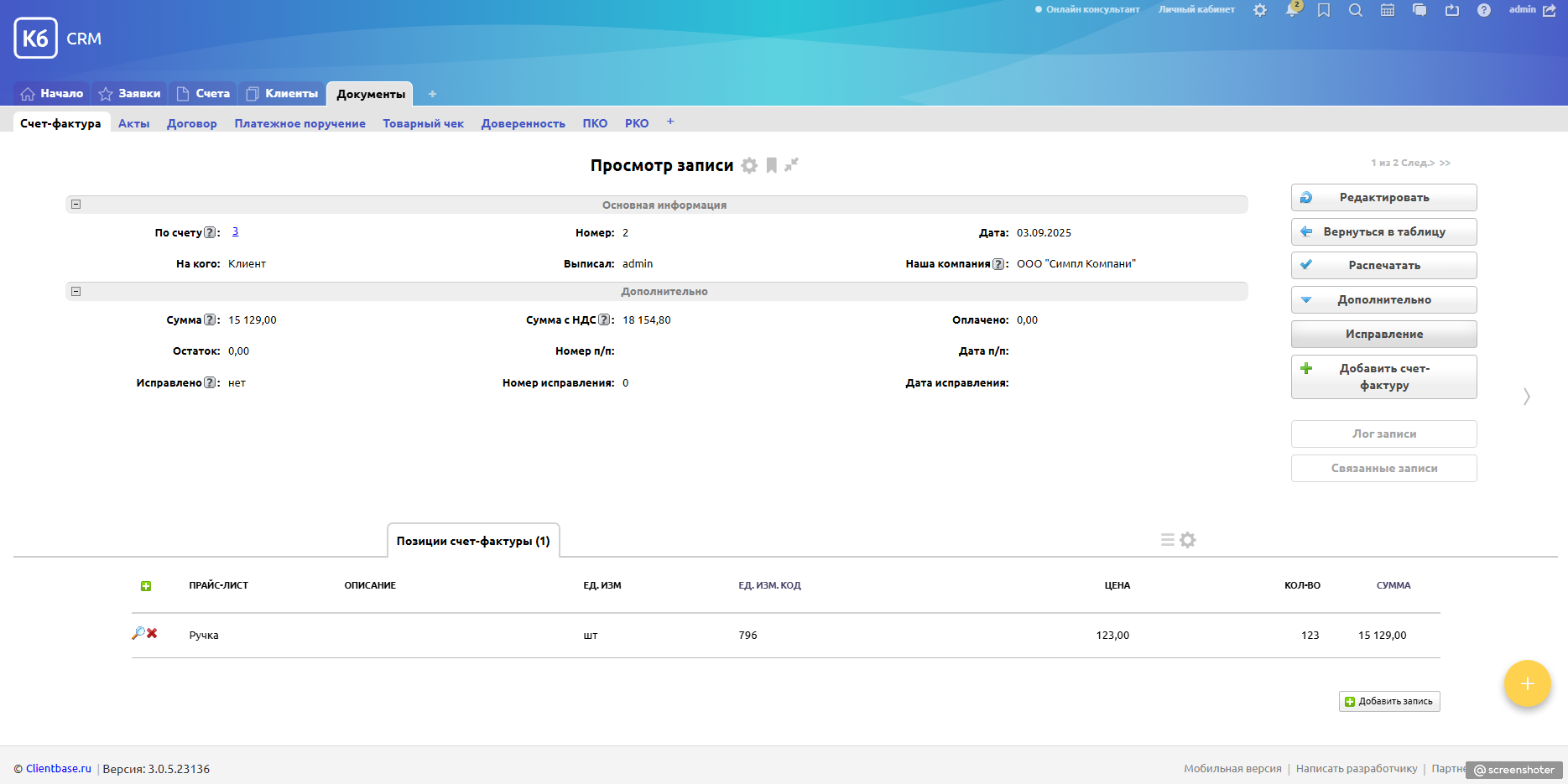The width and height of the screenshot is (1568, 784).
Task: Click the green plus in the positions table header
Action: pos(146,586)
